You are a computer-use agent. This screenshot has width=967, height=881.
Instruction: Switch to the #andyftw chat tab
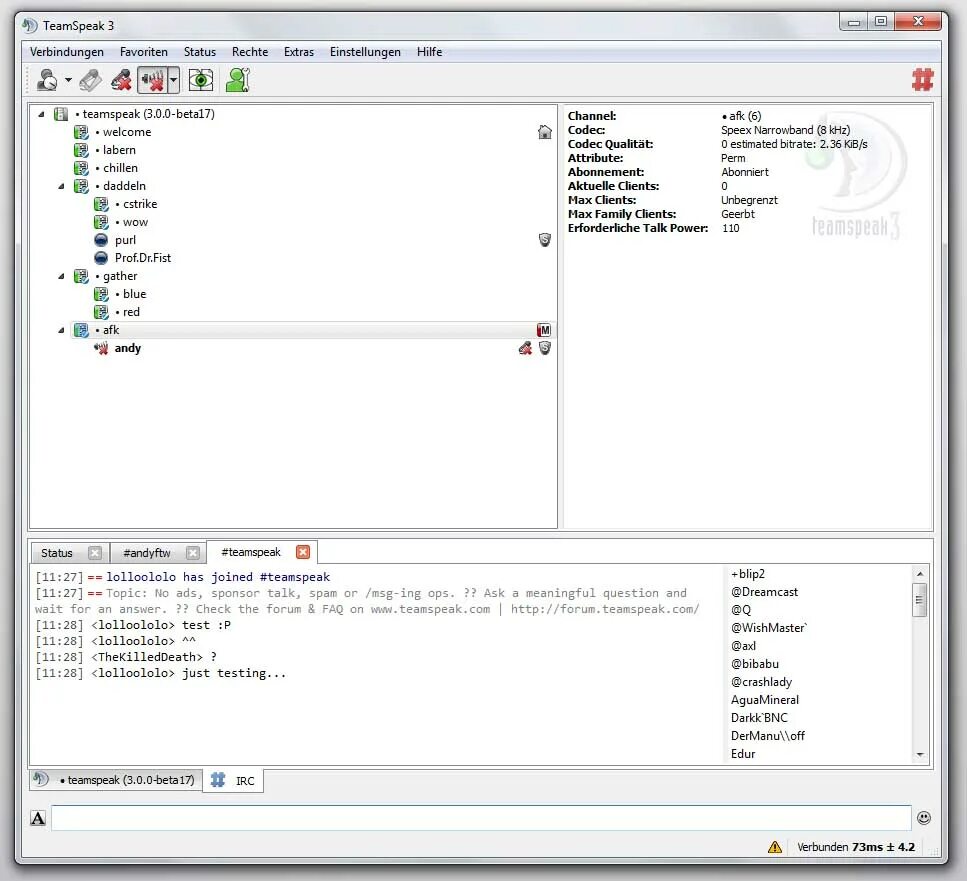[x=147, y=553]
